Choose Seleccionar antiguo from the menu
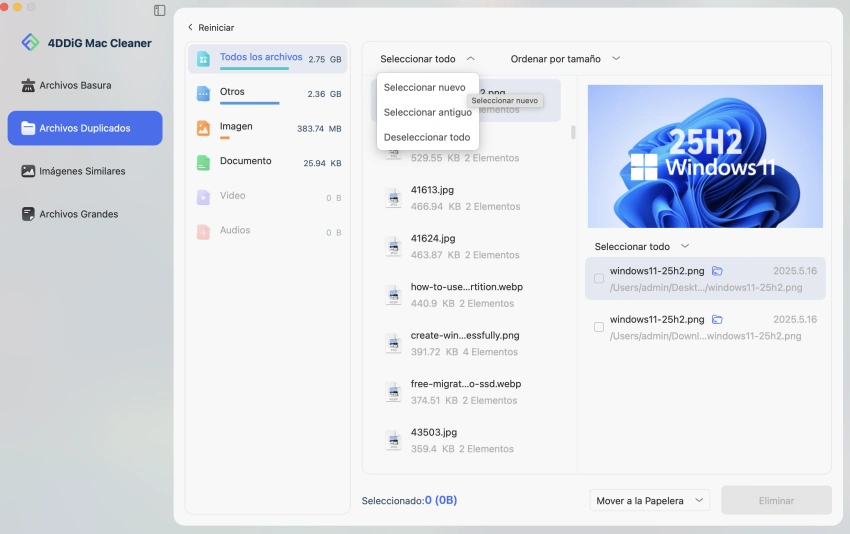Screen dimensions: 850x534 coord(428,112)
